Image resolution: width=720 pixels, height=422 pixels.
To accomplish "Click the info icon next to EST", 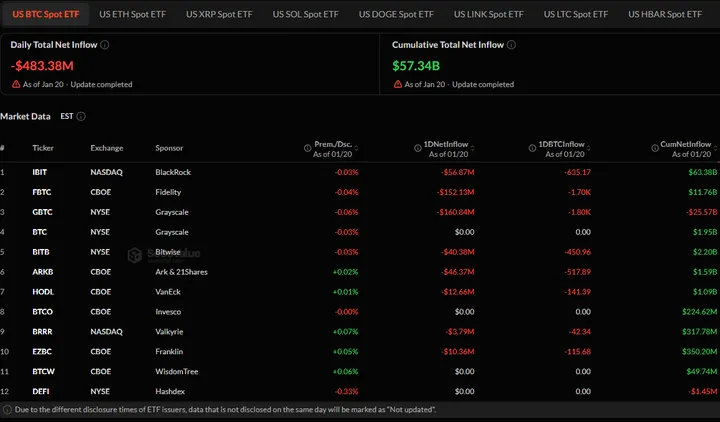I will pyautogui.click(x=81, y=116).
